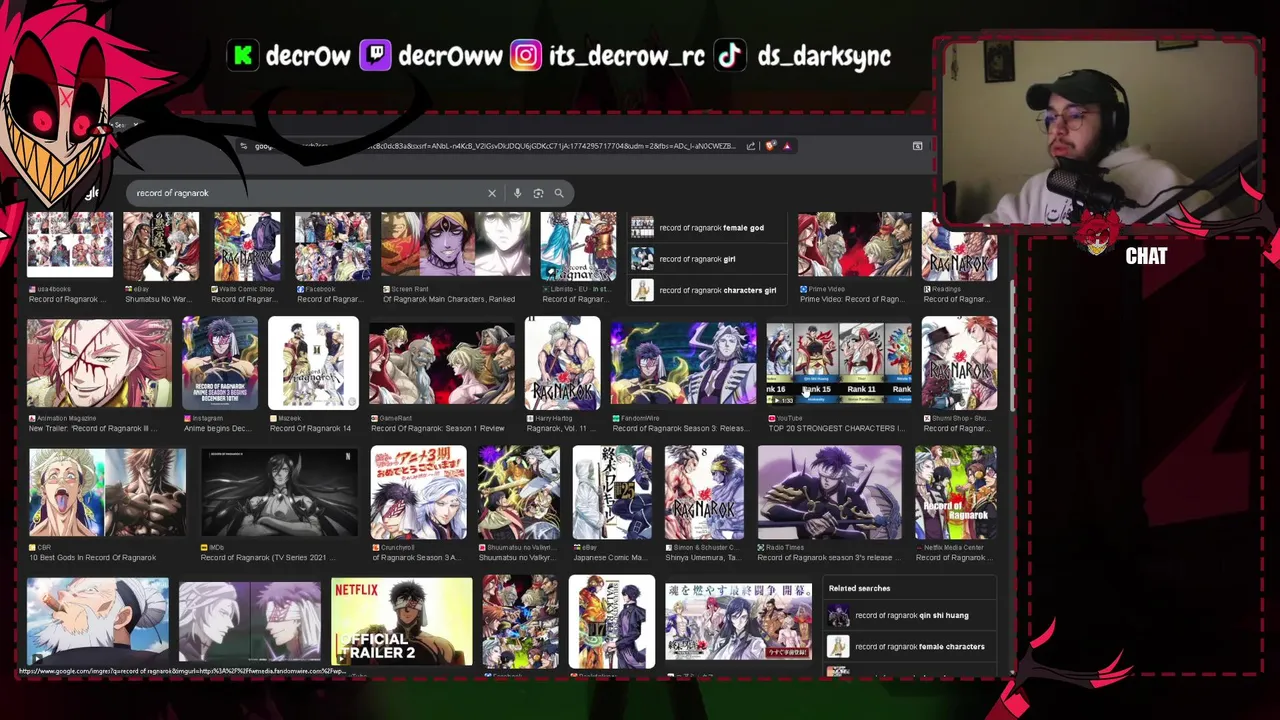Open the eBay Shumatsu No Walkure thumbnail
Screen dimensions: 1280x720
tap(161, 246)
